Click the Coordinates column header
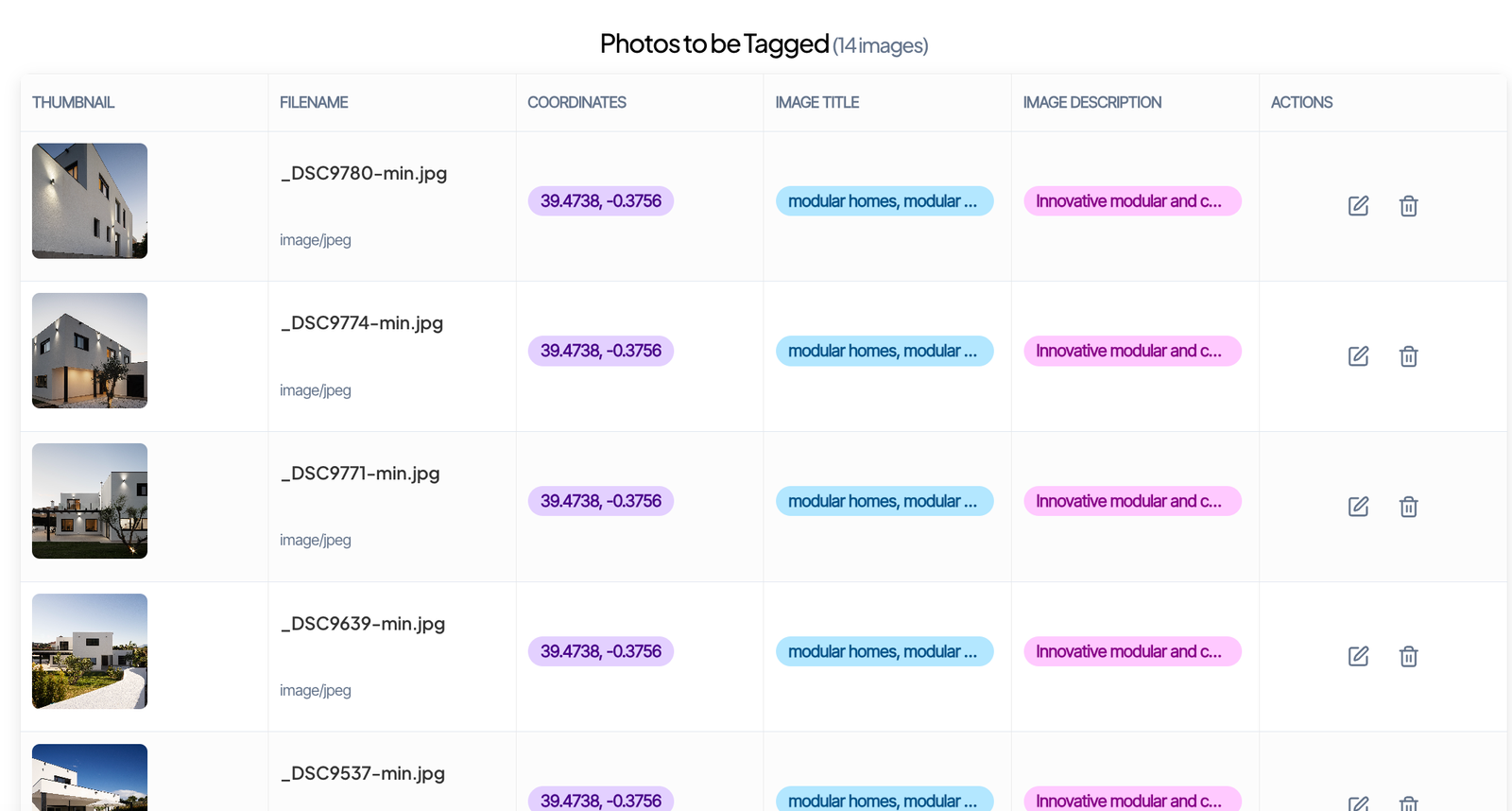The width and height of the screenshot is (1512, 811). coord(576,102)
